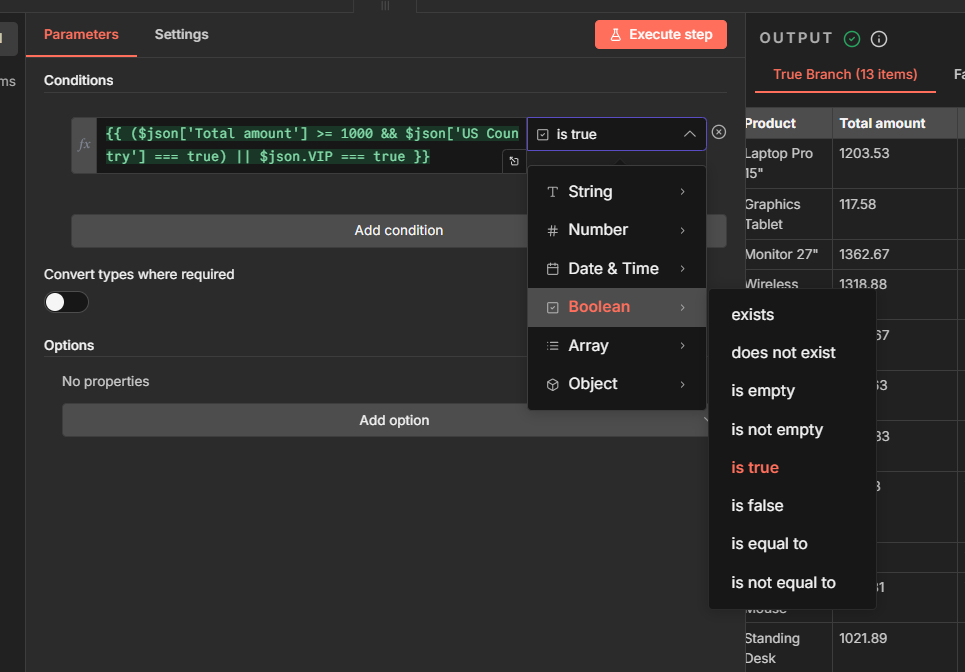Expand the Number operator submenu
The image size is (965, 672).
pos(616,230)
